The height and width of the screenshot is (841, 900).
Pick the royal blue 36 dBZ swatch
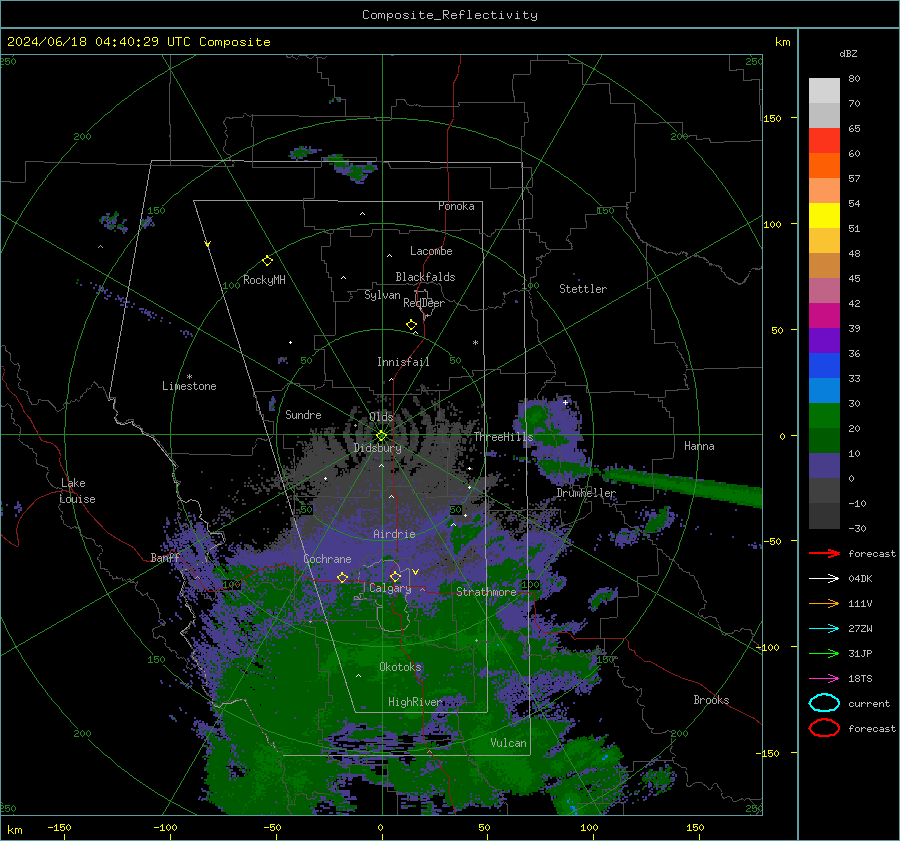pos(824,365)
